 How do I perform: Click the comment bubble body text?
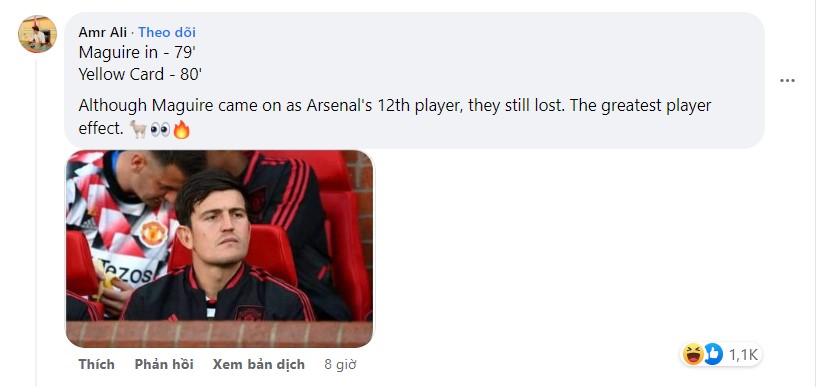pos(394,117)
